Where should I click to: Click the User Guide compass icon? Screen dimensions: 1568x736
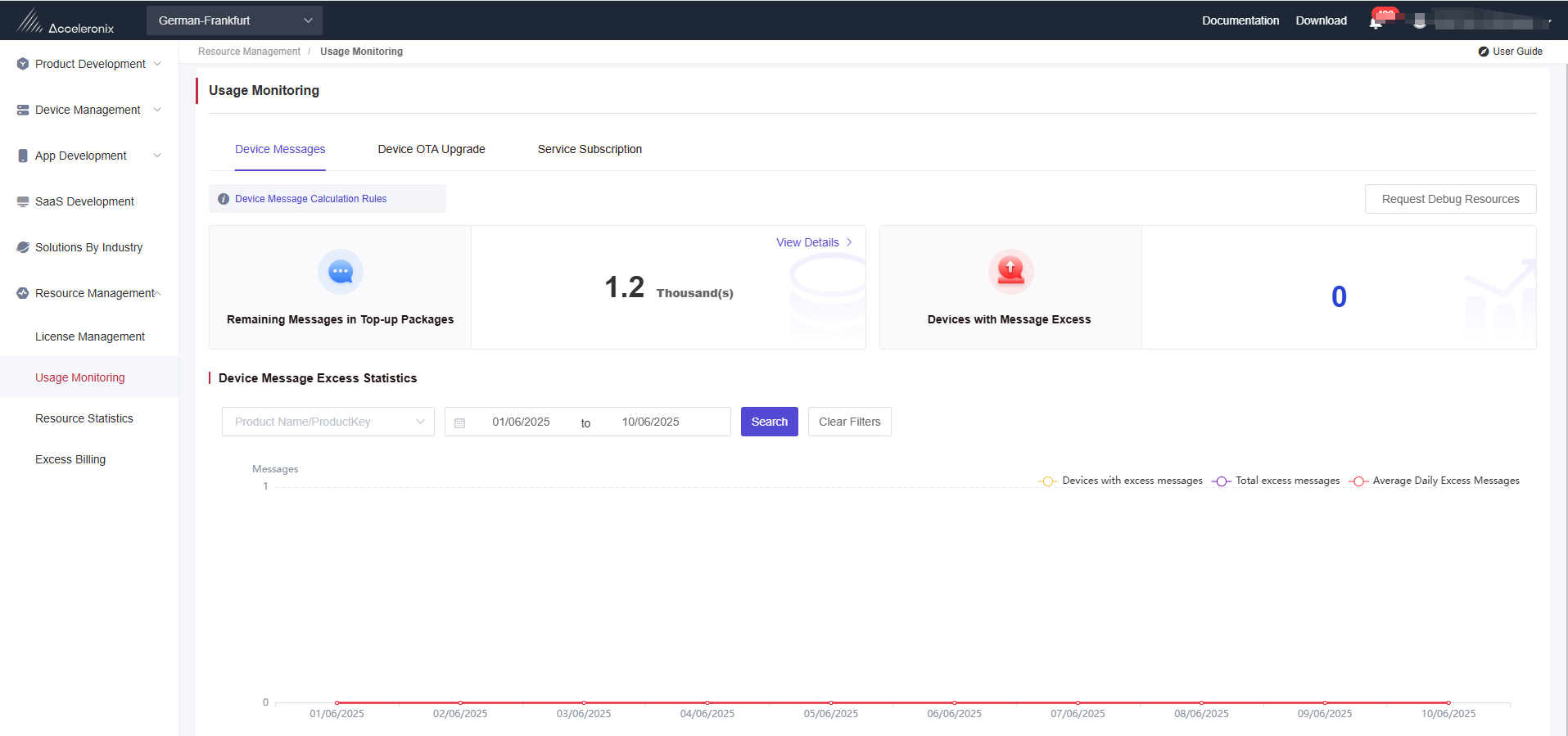(1484, 52)
